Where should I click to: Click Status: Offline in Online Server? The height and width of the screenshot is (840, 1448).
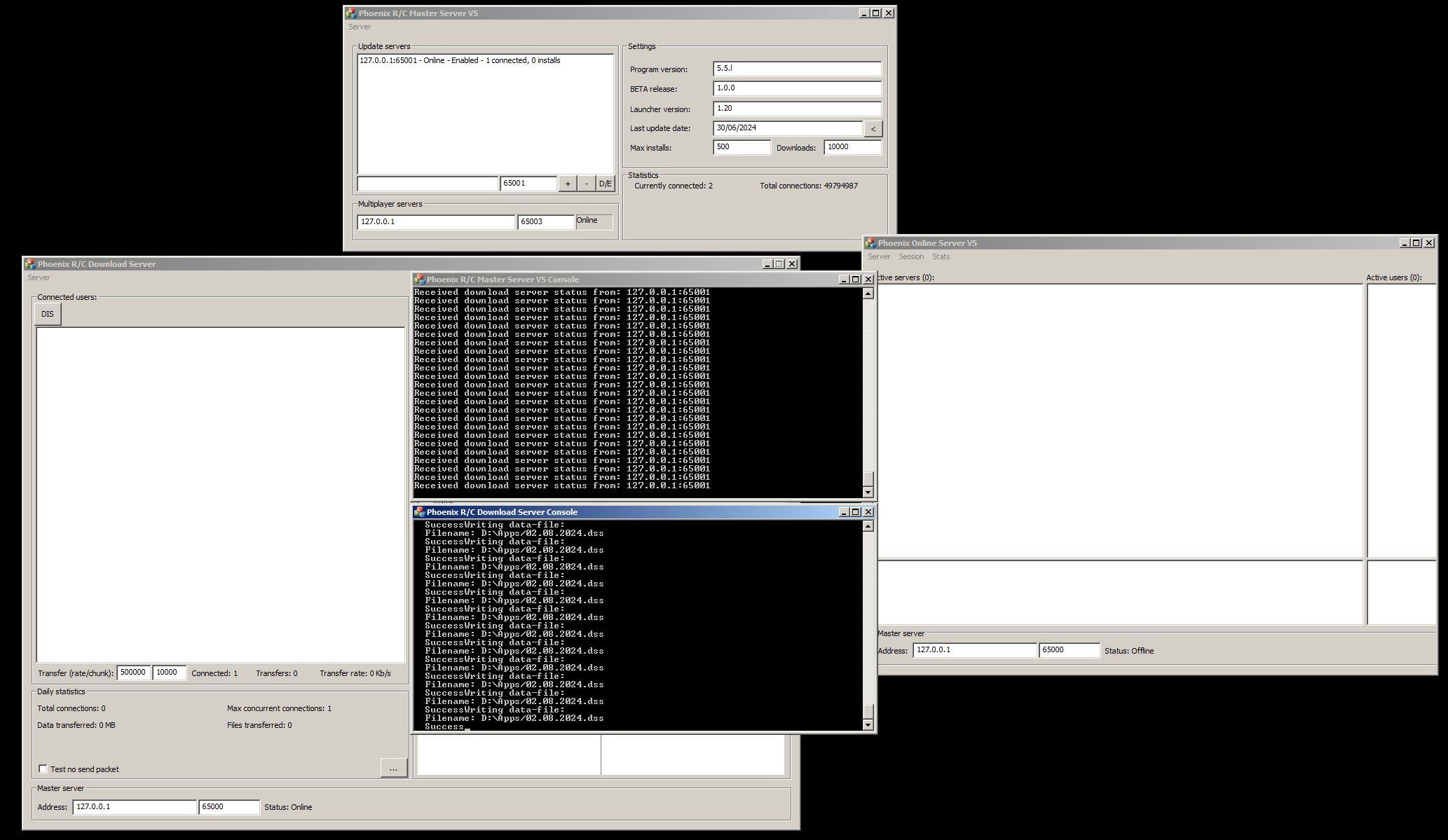pos(1129,651)
